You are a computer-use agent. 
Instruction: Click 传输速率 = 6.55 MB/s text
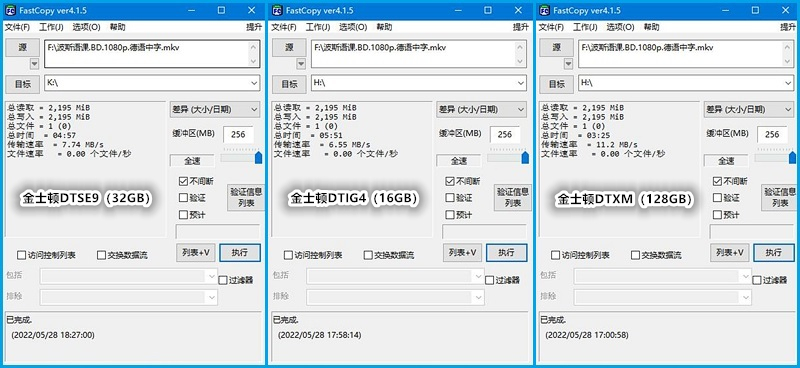[321, 145]
